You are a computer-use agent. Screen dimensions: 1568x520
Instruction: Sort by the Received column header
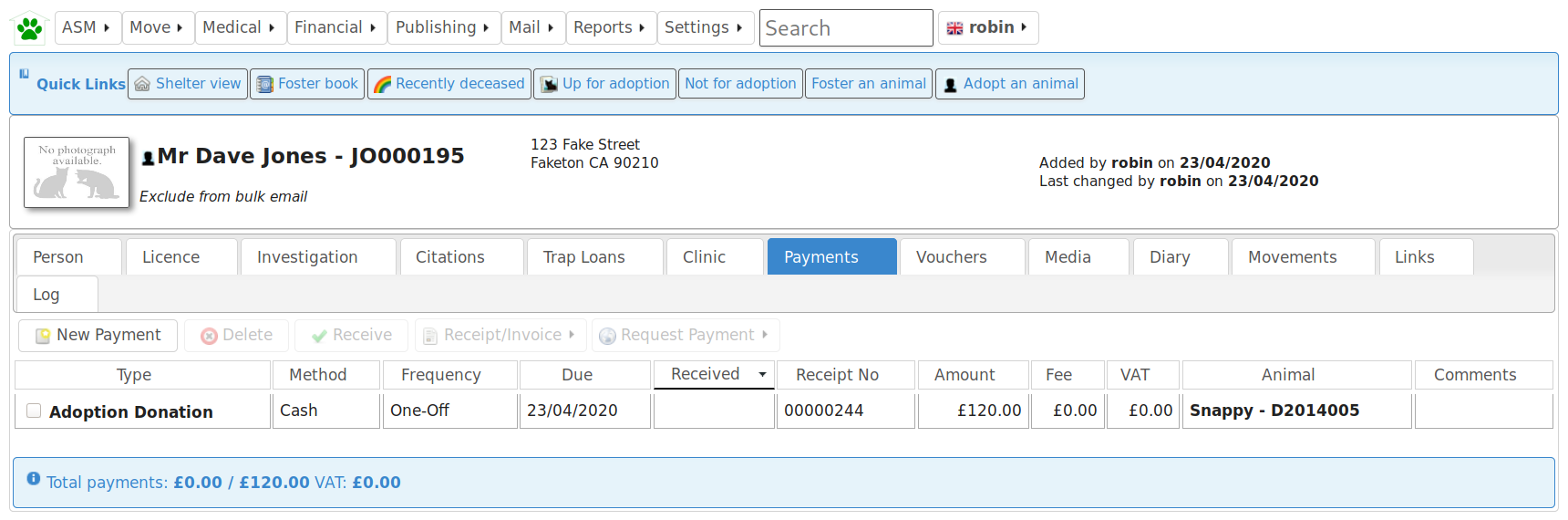click(706, 374)
